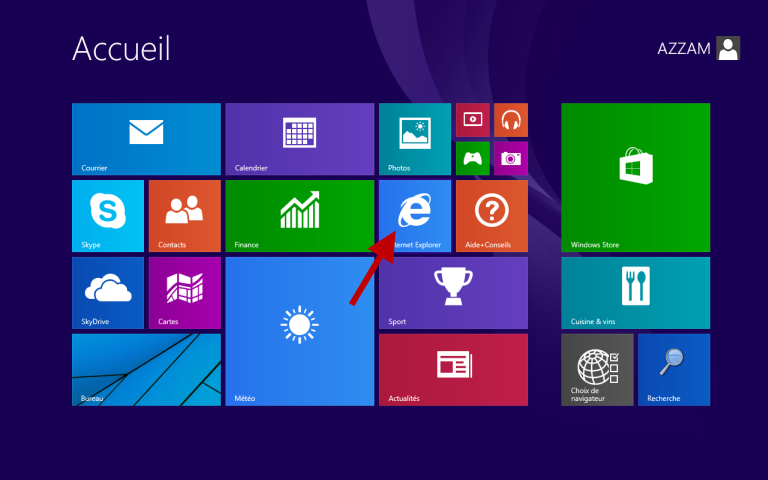Open the Météo weather tile
768x480 pixels.
click(x=300, y=331)
